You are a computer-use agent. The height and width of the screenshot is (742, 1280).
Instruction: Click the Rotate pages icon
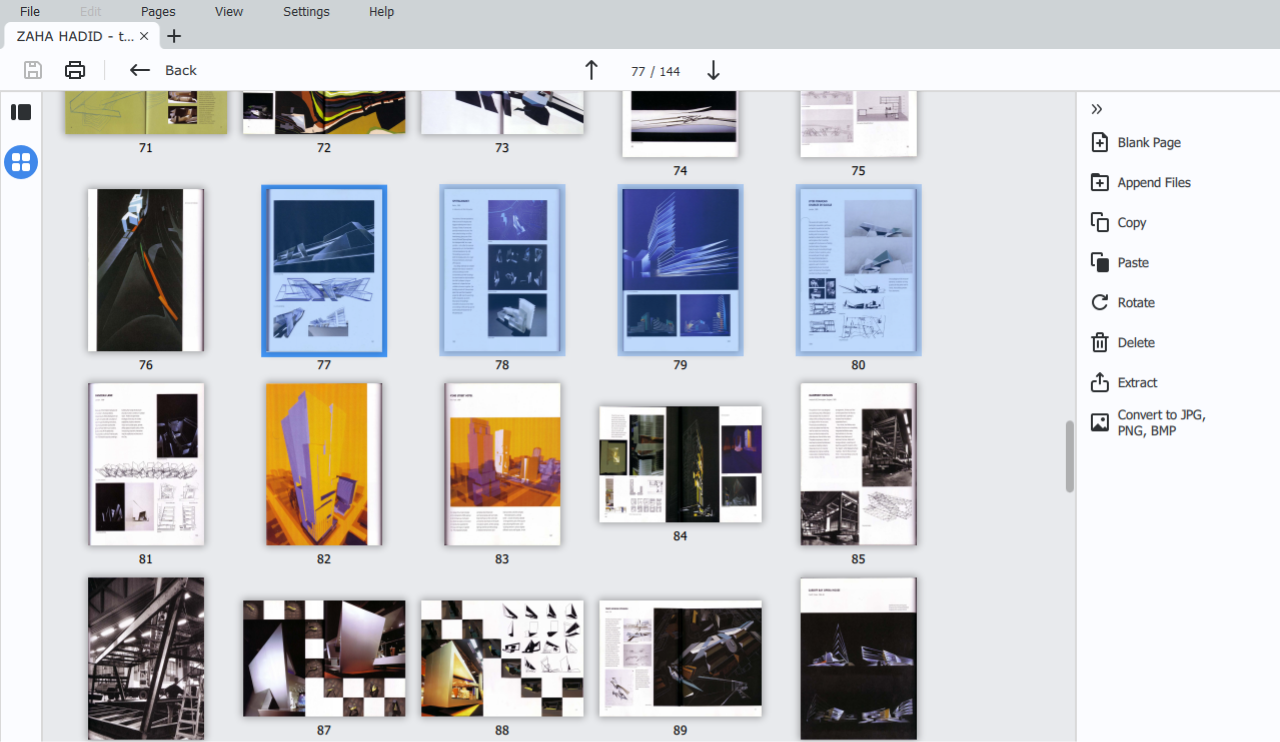click(x=1100, y=302)
